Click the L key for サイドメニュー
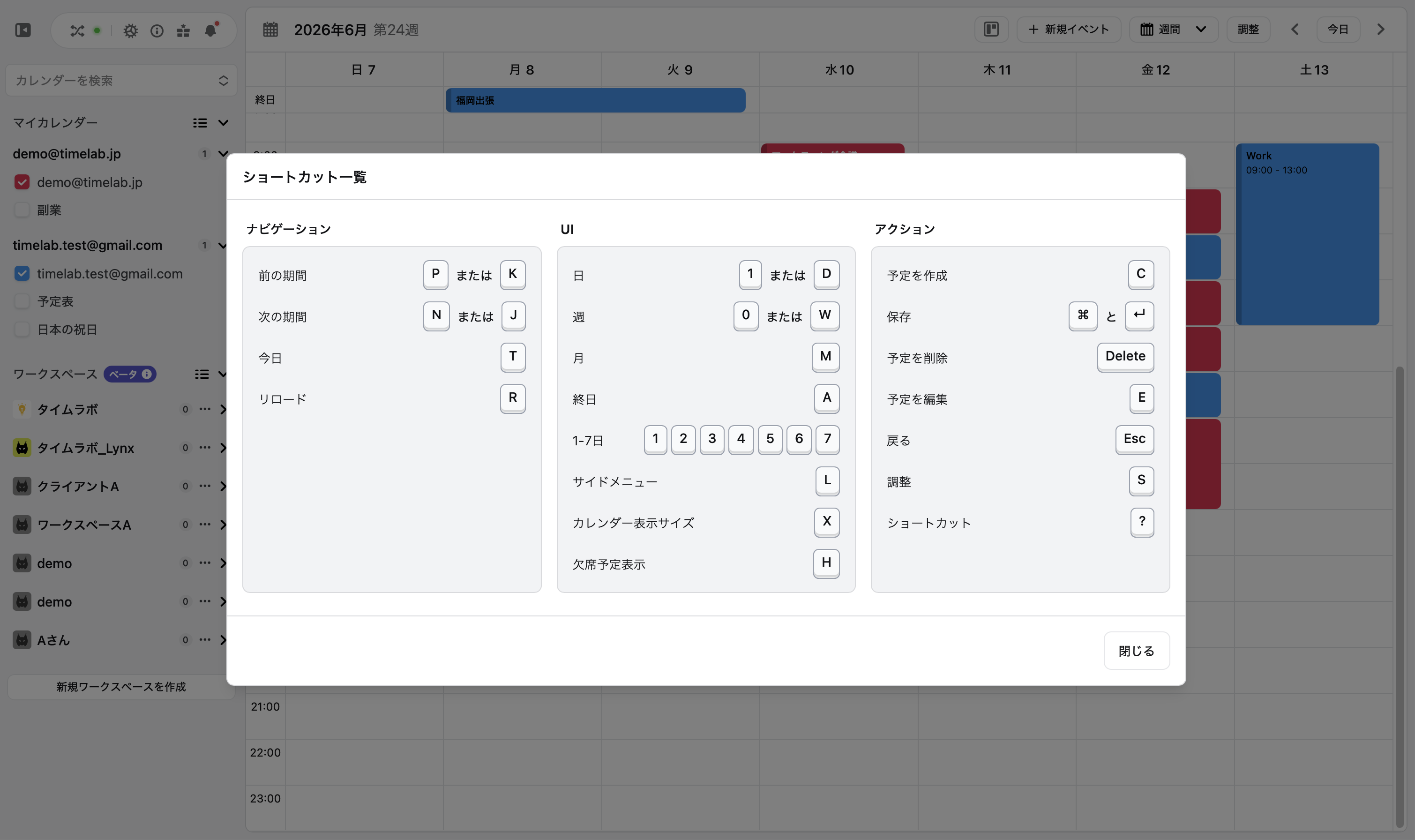Viewport: 1415px width, 840px height. tap(827, 480)
